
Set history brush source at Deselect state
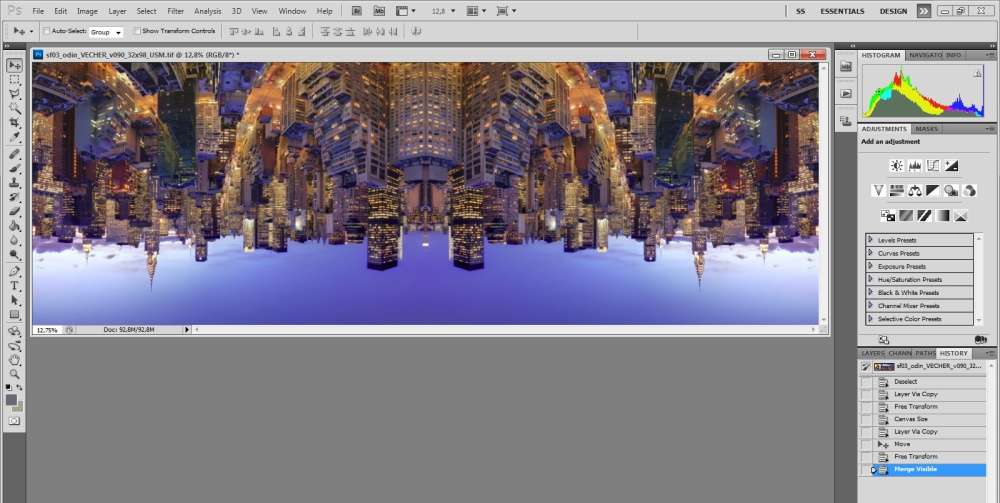[x=866, y=382]
